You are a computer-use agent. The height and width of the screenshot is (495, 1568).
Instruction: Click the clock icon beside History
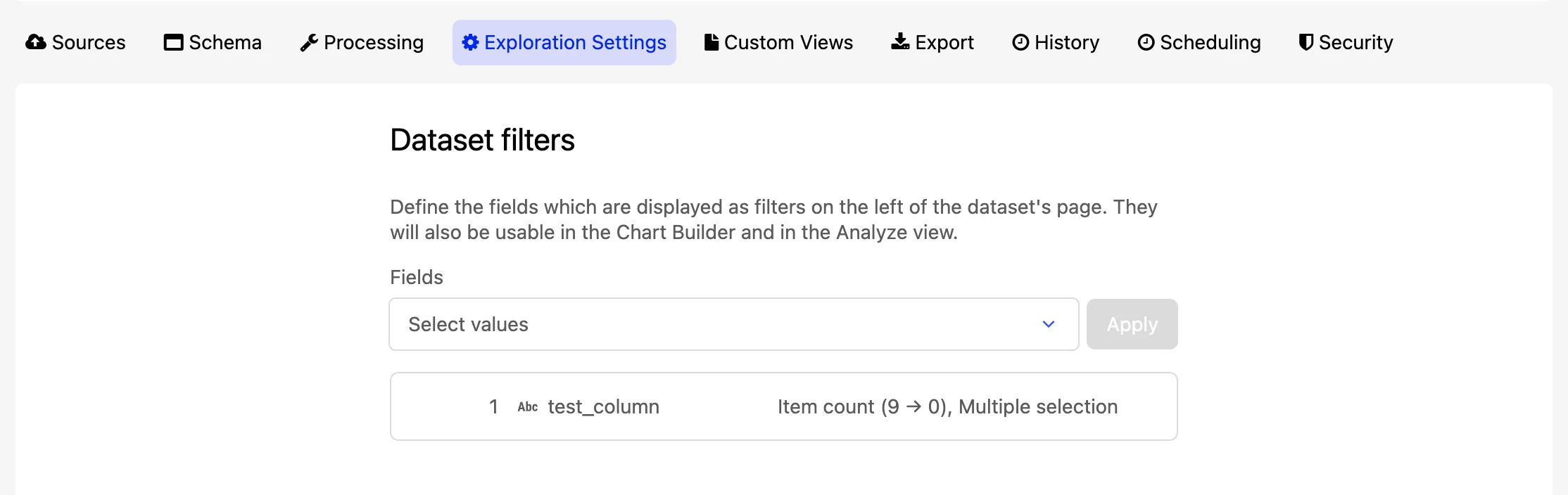coord(1020,42)
